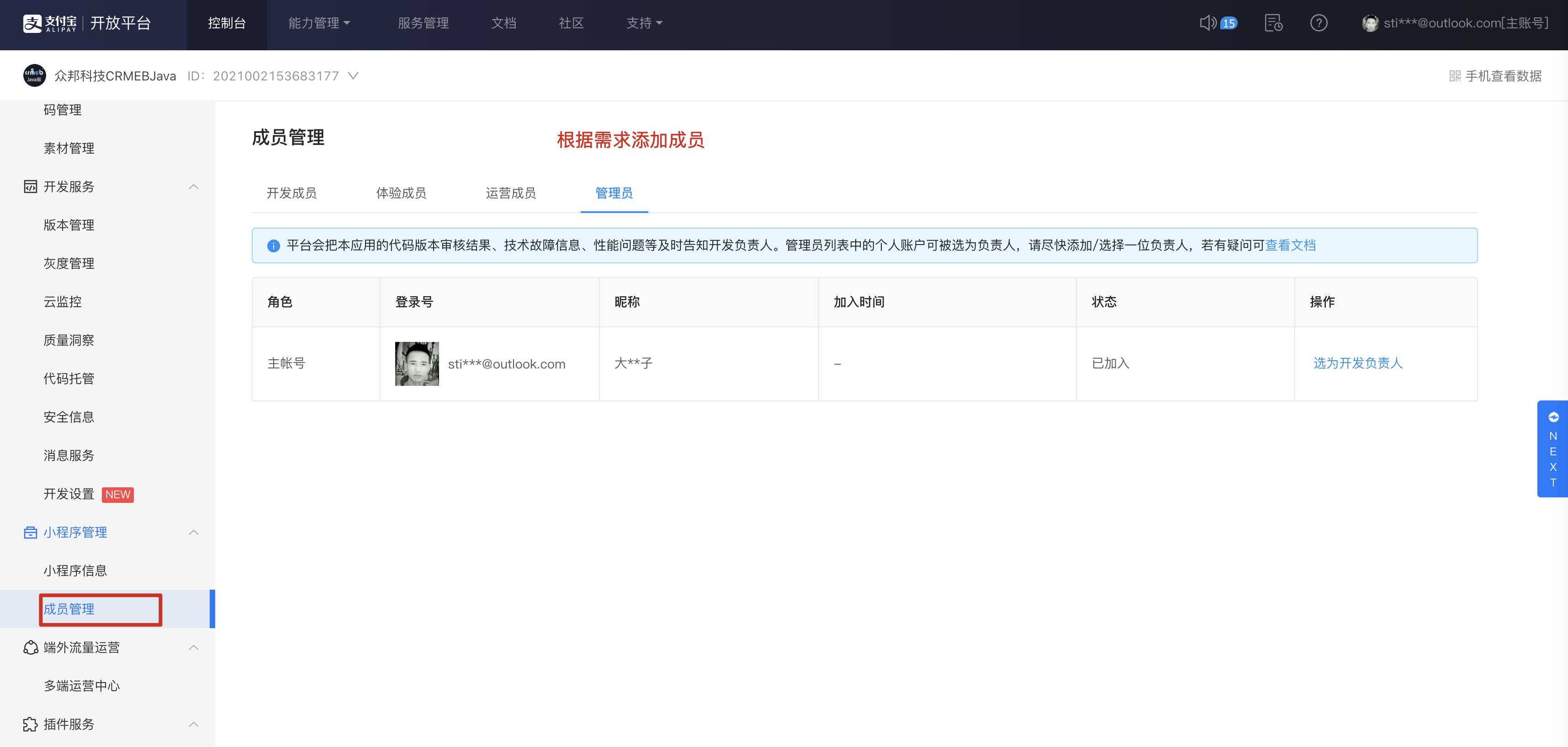Switch to the 体验成员 tab
Viewport: 1568px width, 747px height.
401,193
